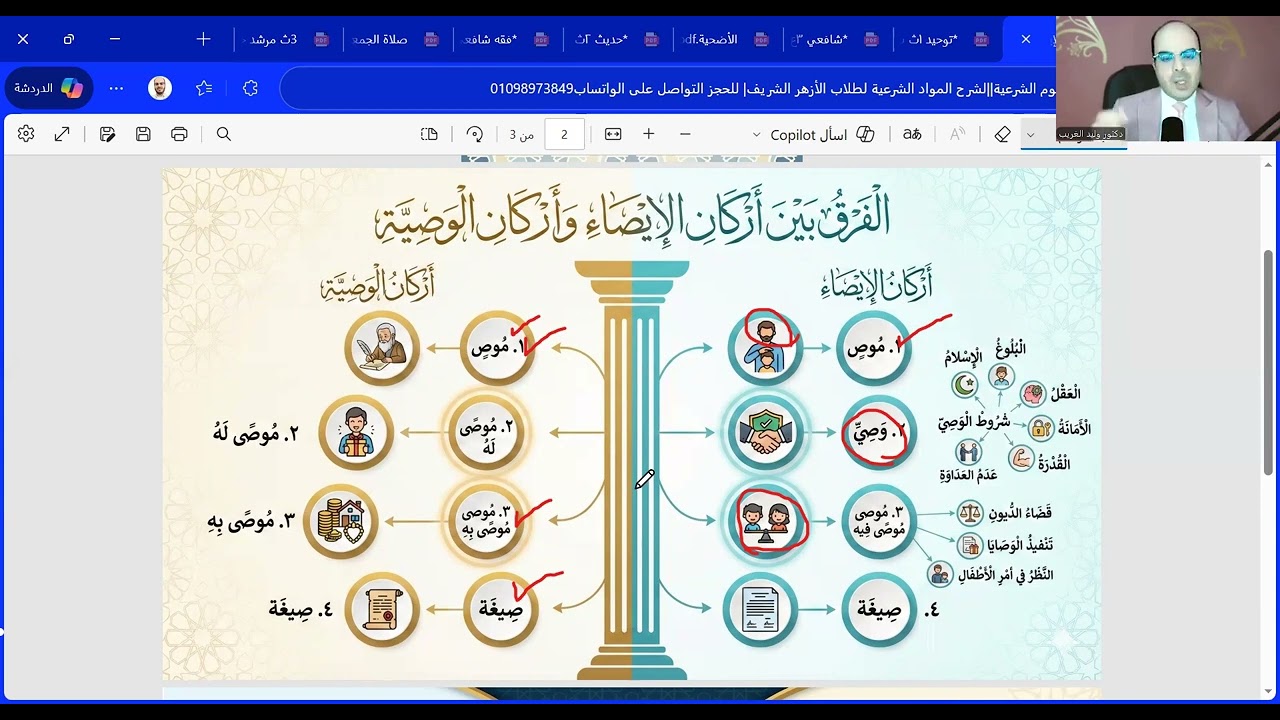The width and height of the screenshot is (1280, 720).
Task: Click the man holding gift icon
Action: point(356,433)
